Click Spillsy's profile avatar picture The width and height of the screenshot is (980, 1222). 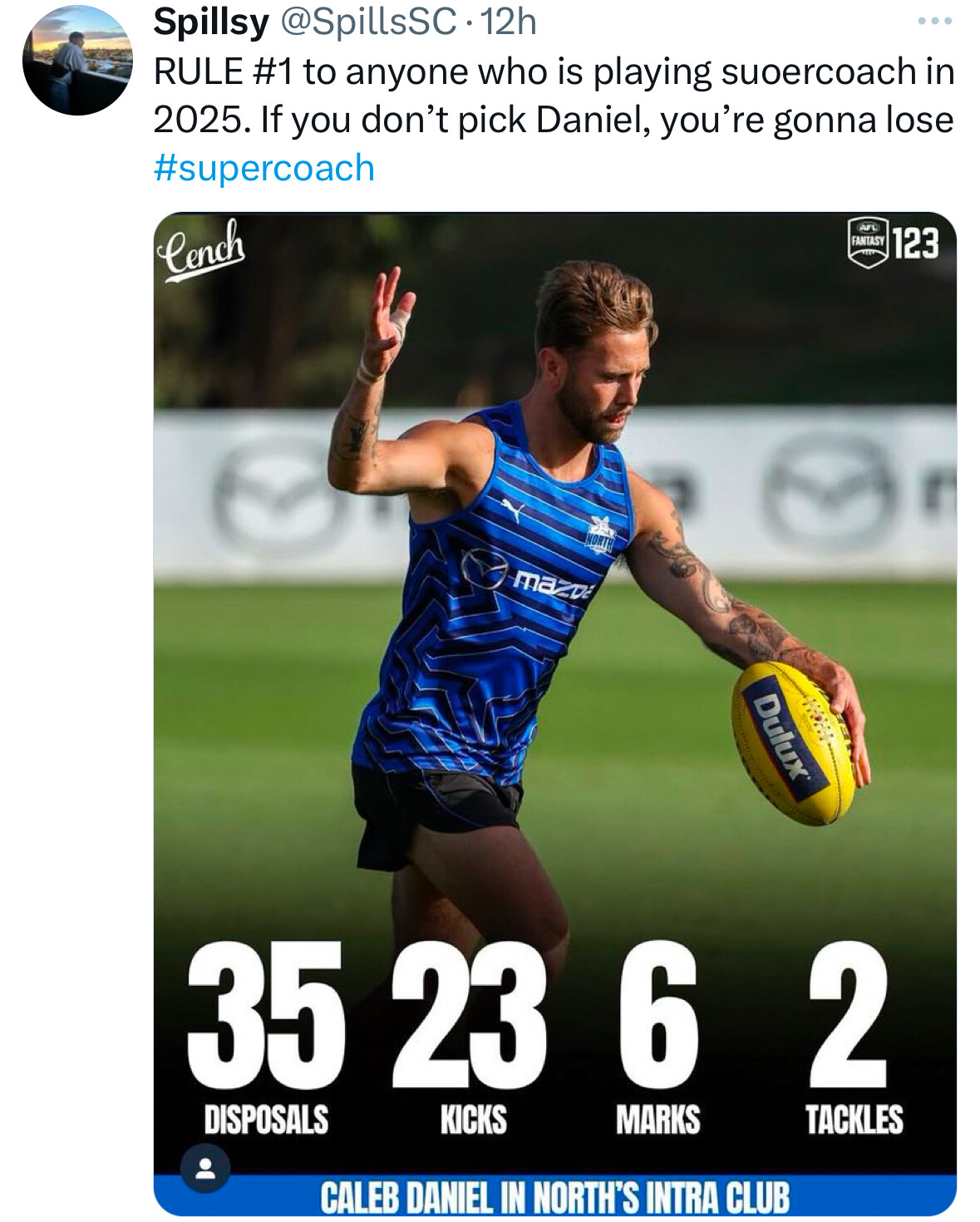coord(77,61)
